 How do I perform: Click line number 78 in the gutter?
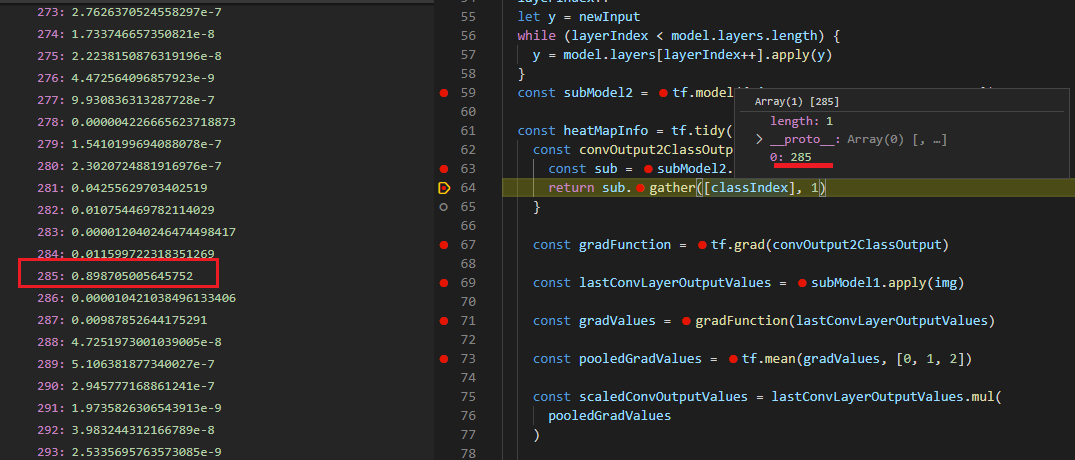click(x=468, y=453)
